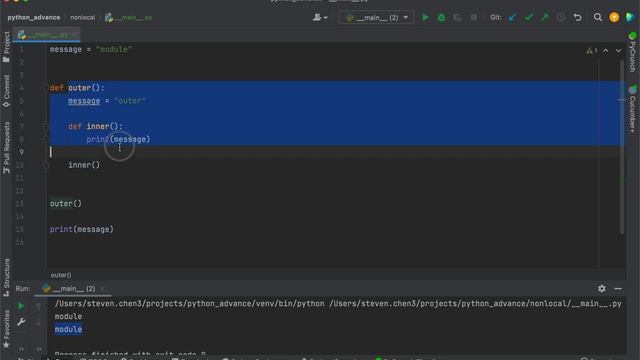This screenshot has height=360, width=640.
Task: Open the Favorites tool window
Action: click(x=6, y=329)
